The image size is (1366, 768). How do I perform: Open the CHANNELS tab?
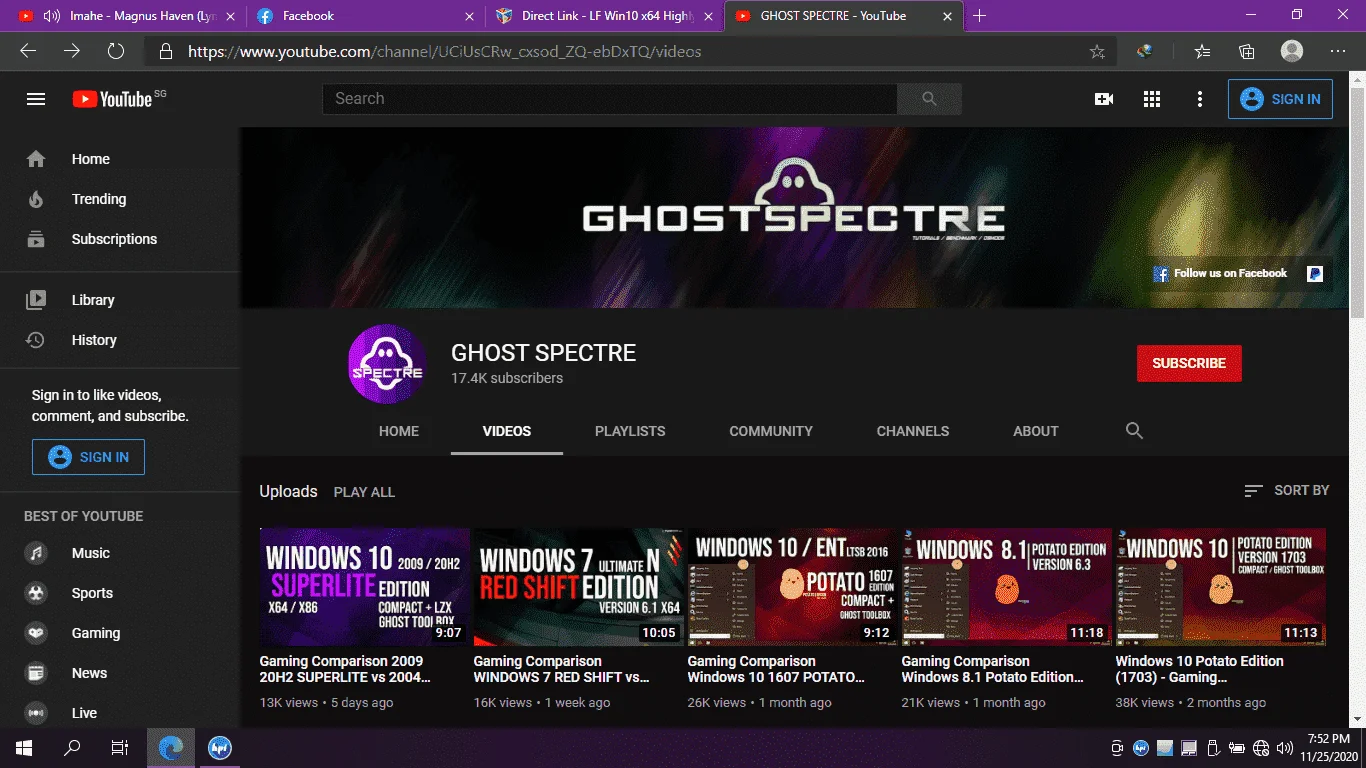(x=913, y=431)
